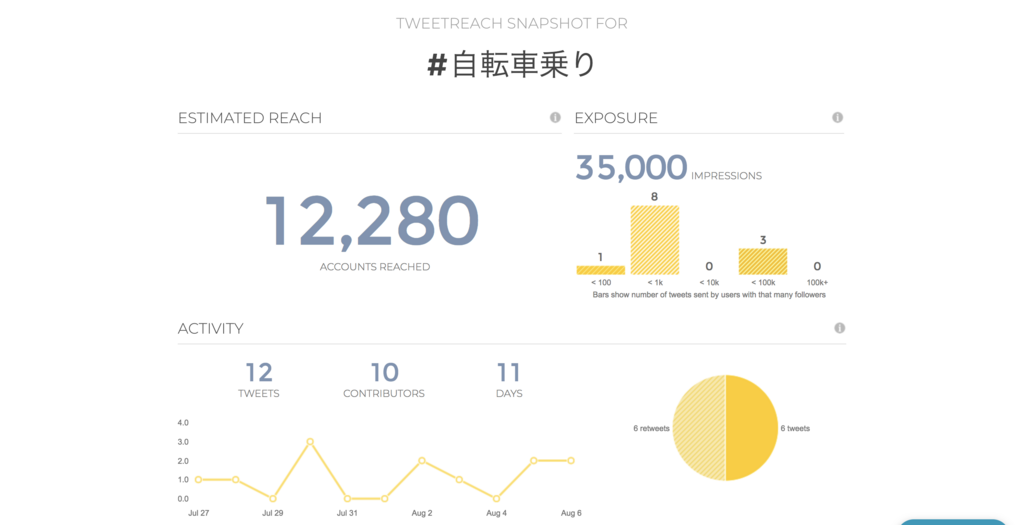Open the Activity info icon
This screenshot has width=1024, height=525.
[840, 328]
